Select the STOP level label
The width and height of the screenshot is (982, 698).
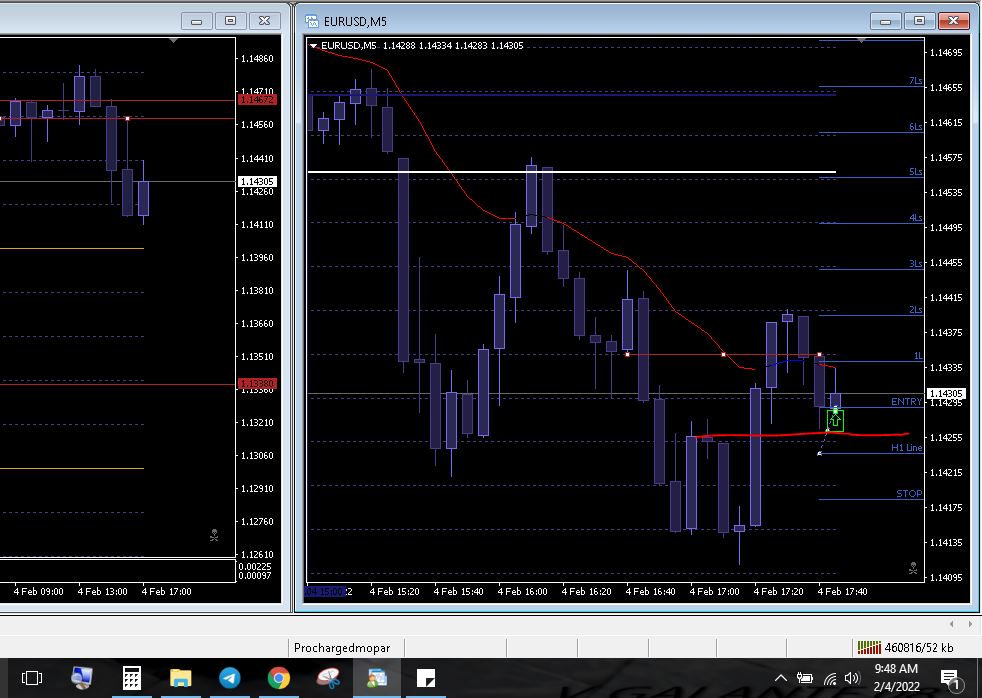(x=909, y=494)
